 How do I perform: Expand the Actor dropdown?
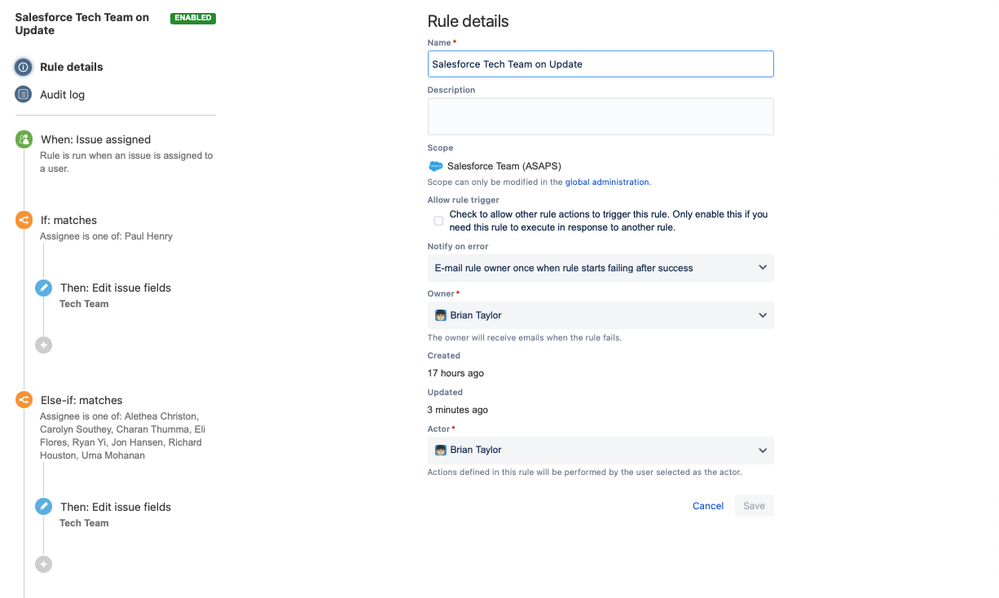click(x=600, y=450)
